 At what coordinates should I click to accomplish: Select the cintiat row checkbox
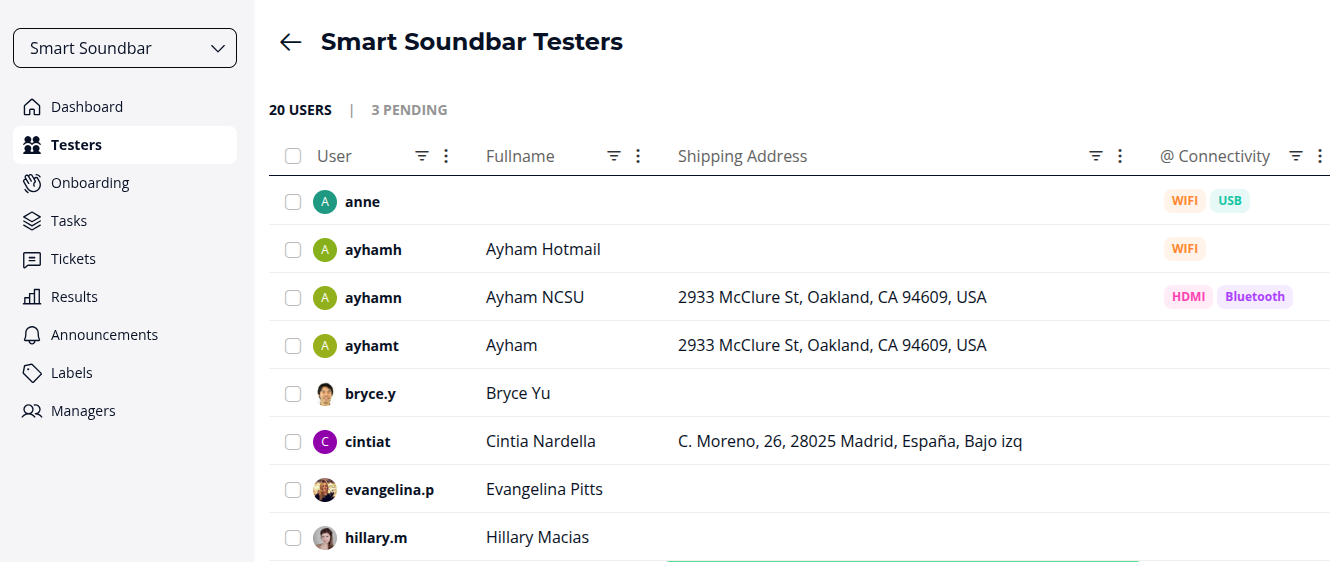point(293,442)
